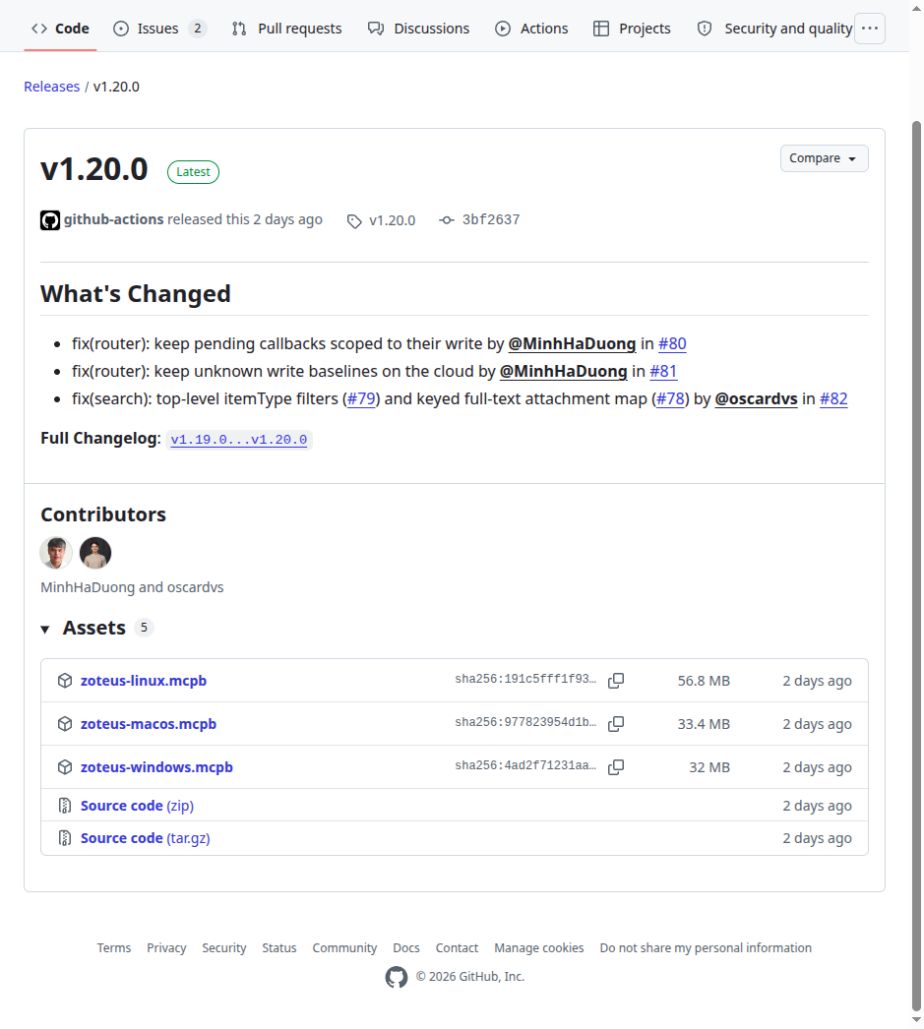Open the three-dot overflow menu

[x=870, y=28]
